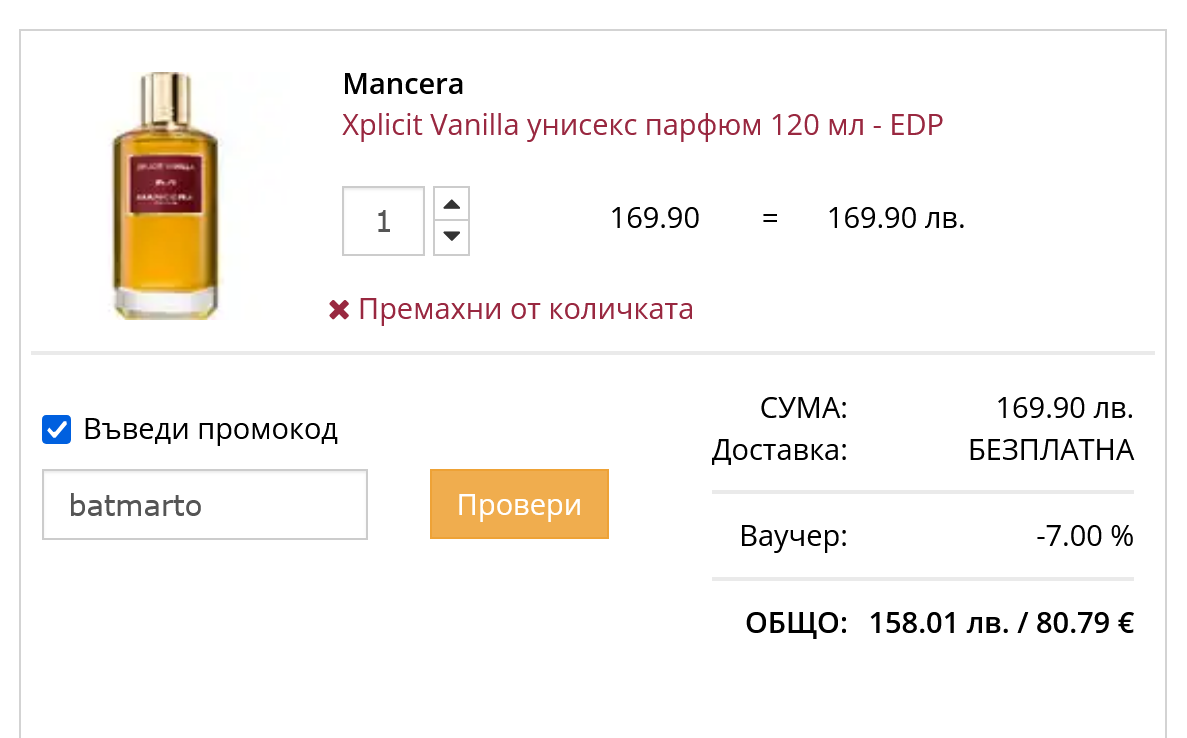Uncheck the Въведи промокод checkbox
Image resolution: width=1187 pixels, height=738 pixels.
[57, 430]
